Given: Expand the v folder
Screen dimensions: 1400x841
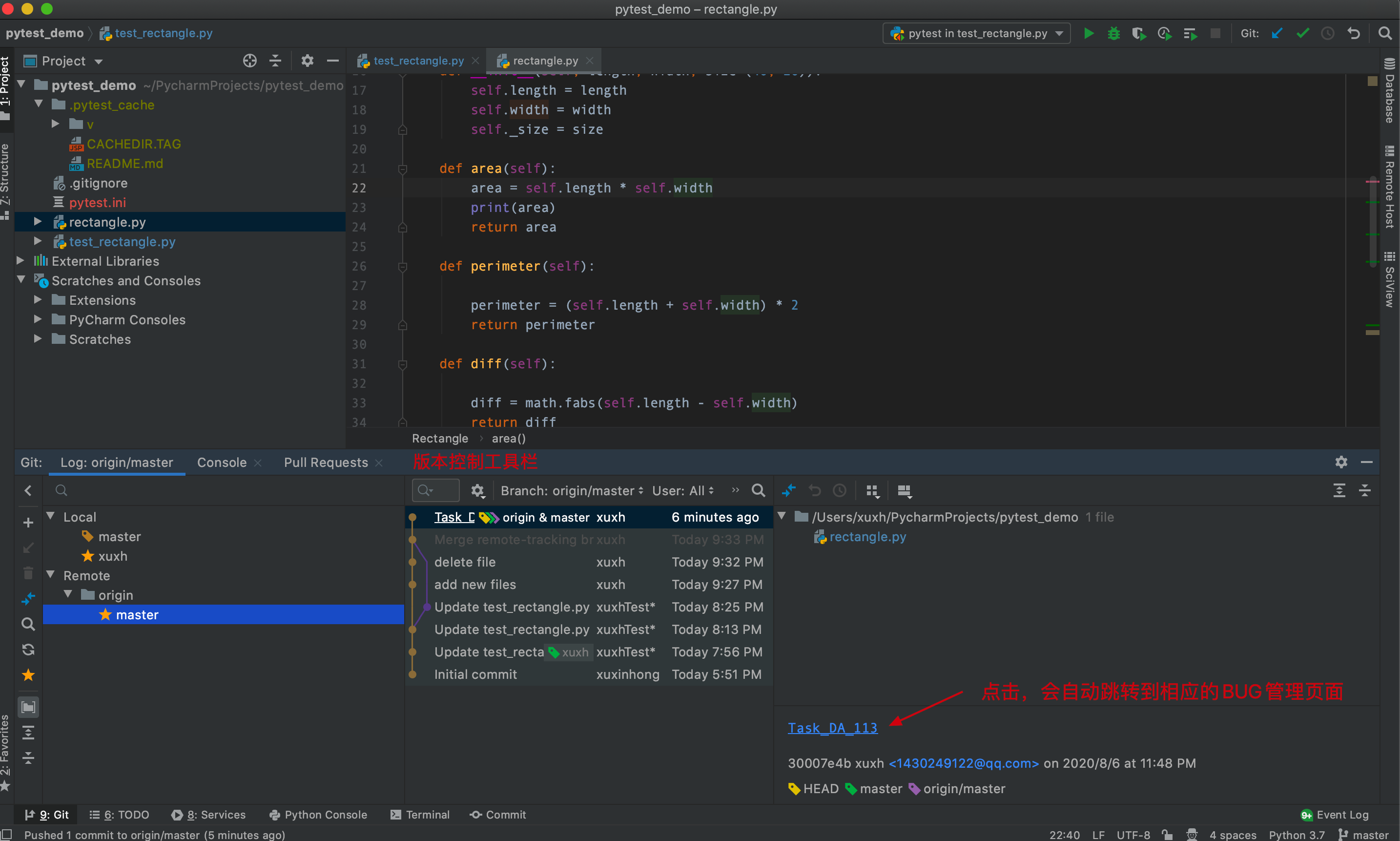Looking at the screenshot, I should (56, 124).
